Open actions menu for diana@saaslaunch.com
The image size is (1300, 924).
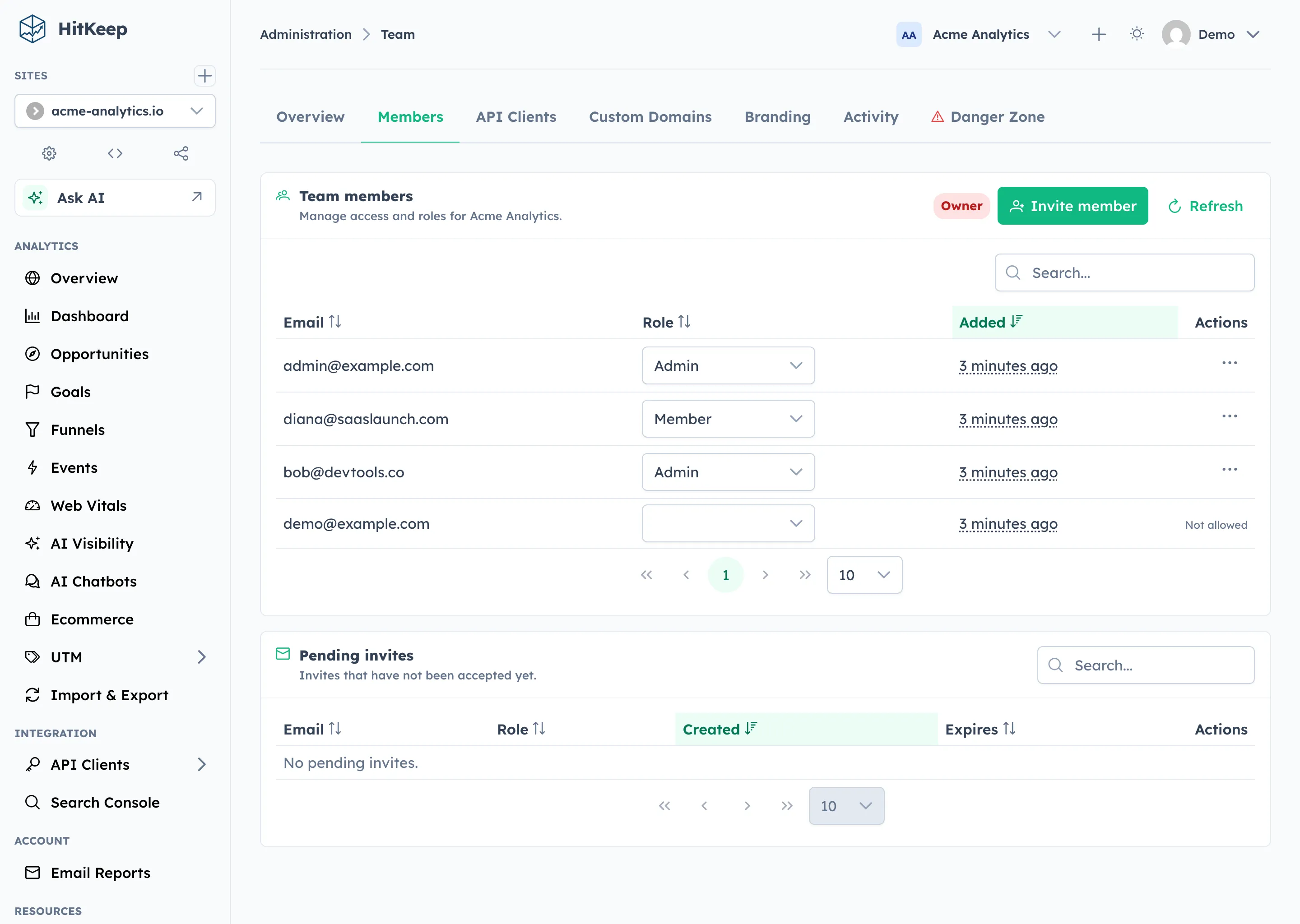click(1230, 416)
